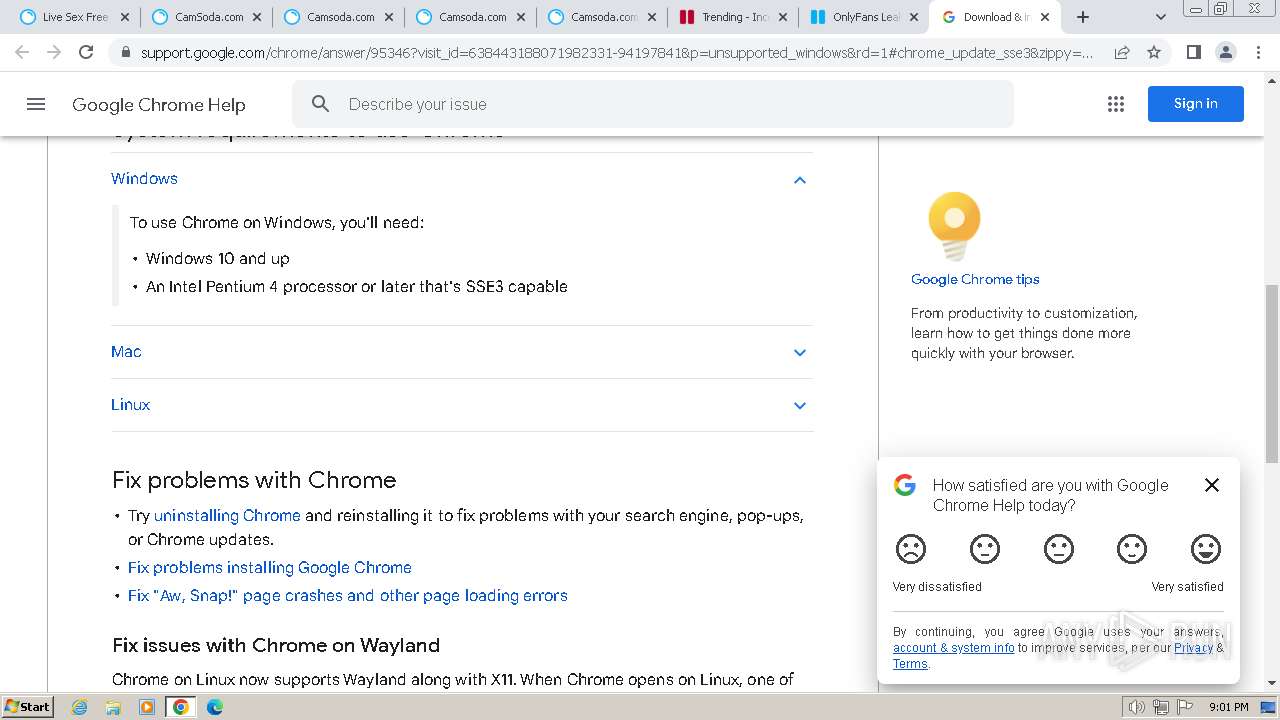Click the search magnifier icon
The height and width of the screenshot is (720, 1280).
[x=320, y=104]
